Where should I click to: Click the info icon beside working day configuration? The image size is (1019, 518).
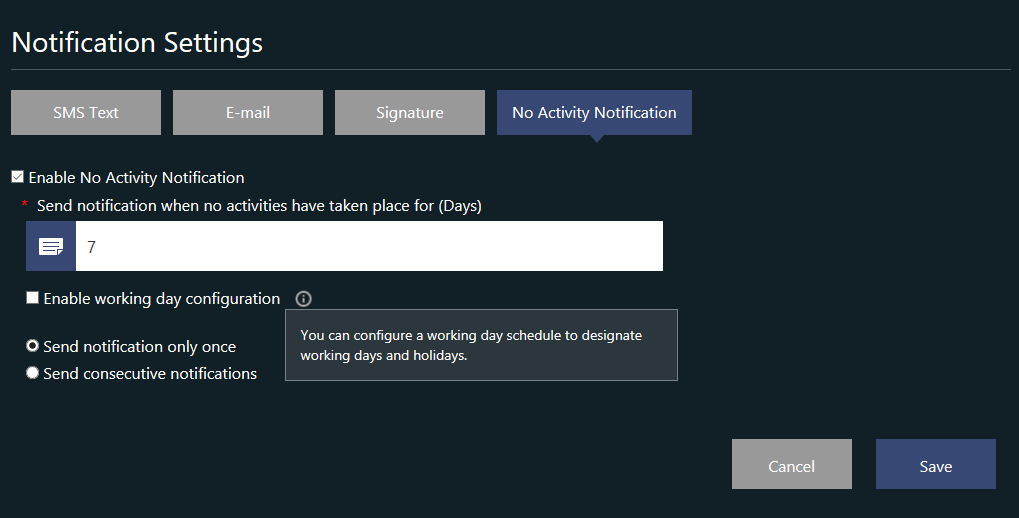tap(303, 298)
